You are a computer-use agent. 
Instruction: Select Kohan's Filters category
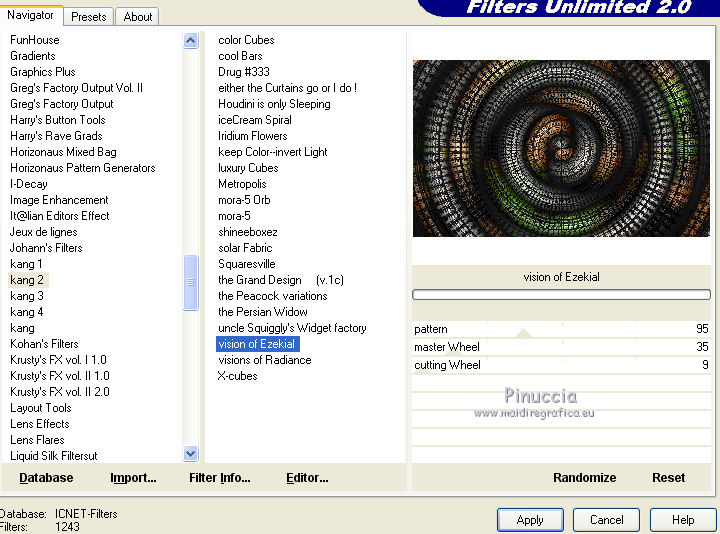click(x=44, y=344)
